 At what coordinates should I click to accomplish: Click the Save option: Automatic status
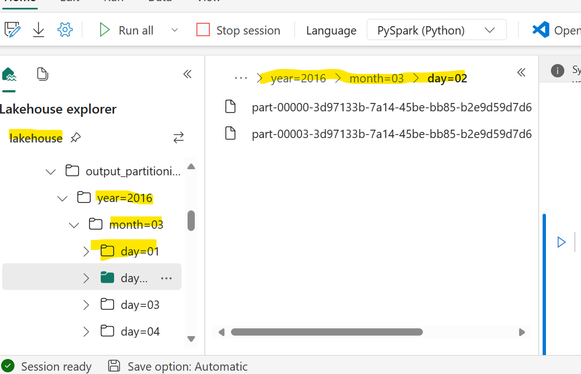pyautogui.click(x=177, y=366)
